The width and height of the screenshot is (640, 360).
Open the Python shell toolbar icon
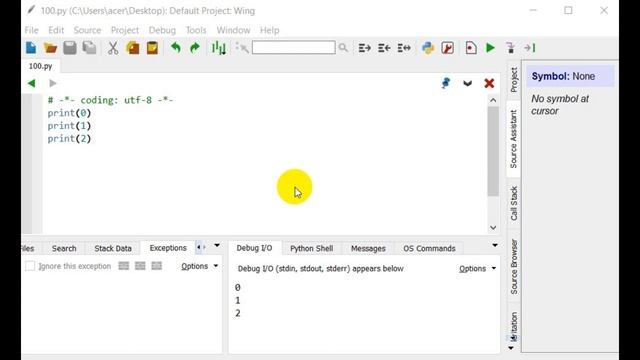coord(428,48)
